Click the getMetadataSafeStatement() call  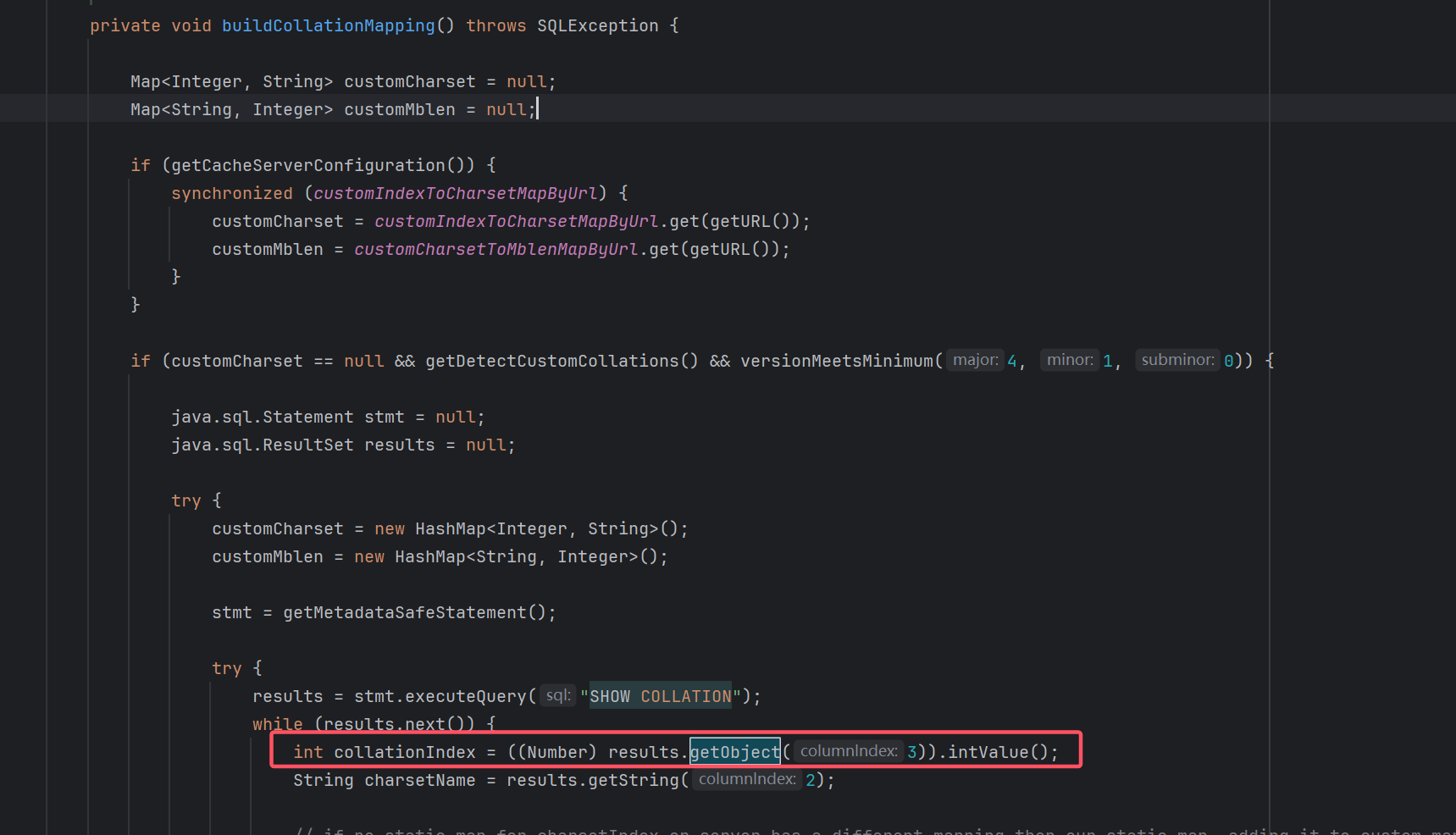(x=415, y=612)
